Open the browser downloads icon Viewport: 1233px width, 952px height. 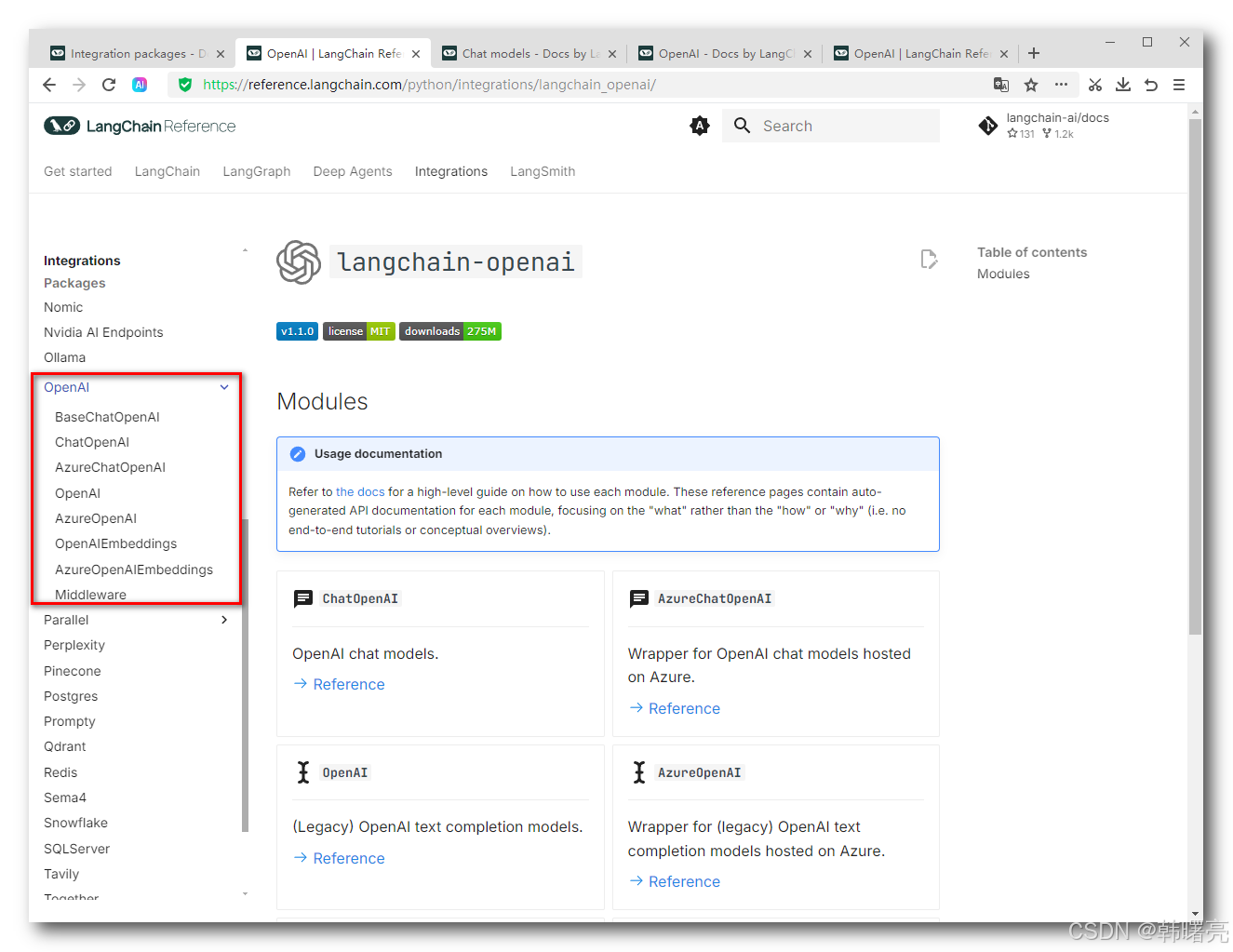1123,85
